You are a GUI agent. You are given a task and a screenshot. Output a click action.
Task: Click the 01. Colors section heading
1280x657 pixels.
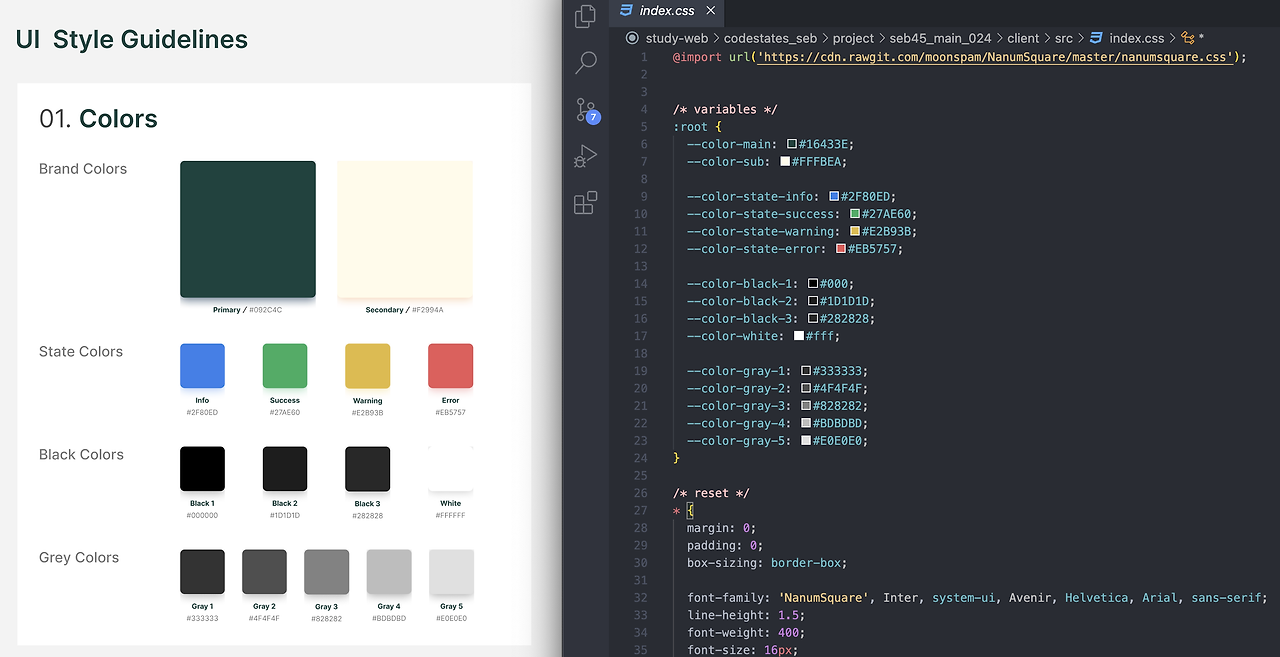98,119
